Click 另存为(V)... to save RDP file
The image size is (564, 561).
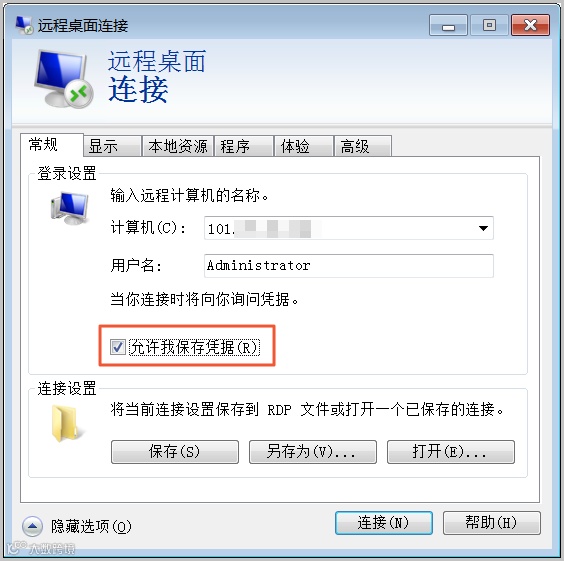pyautogui.click(x=313, y=452)
